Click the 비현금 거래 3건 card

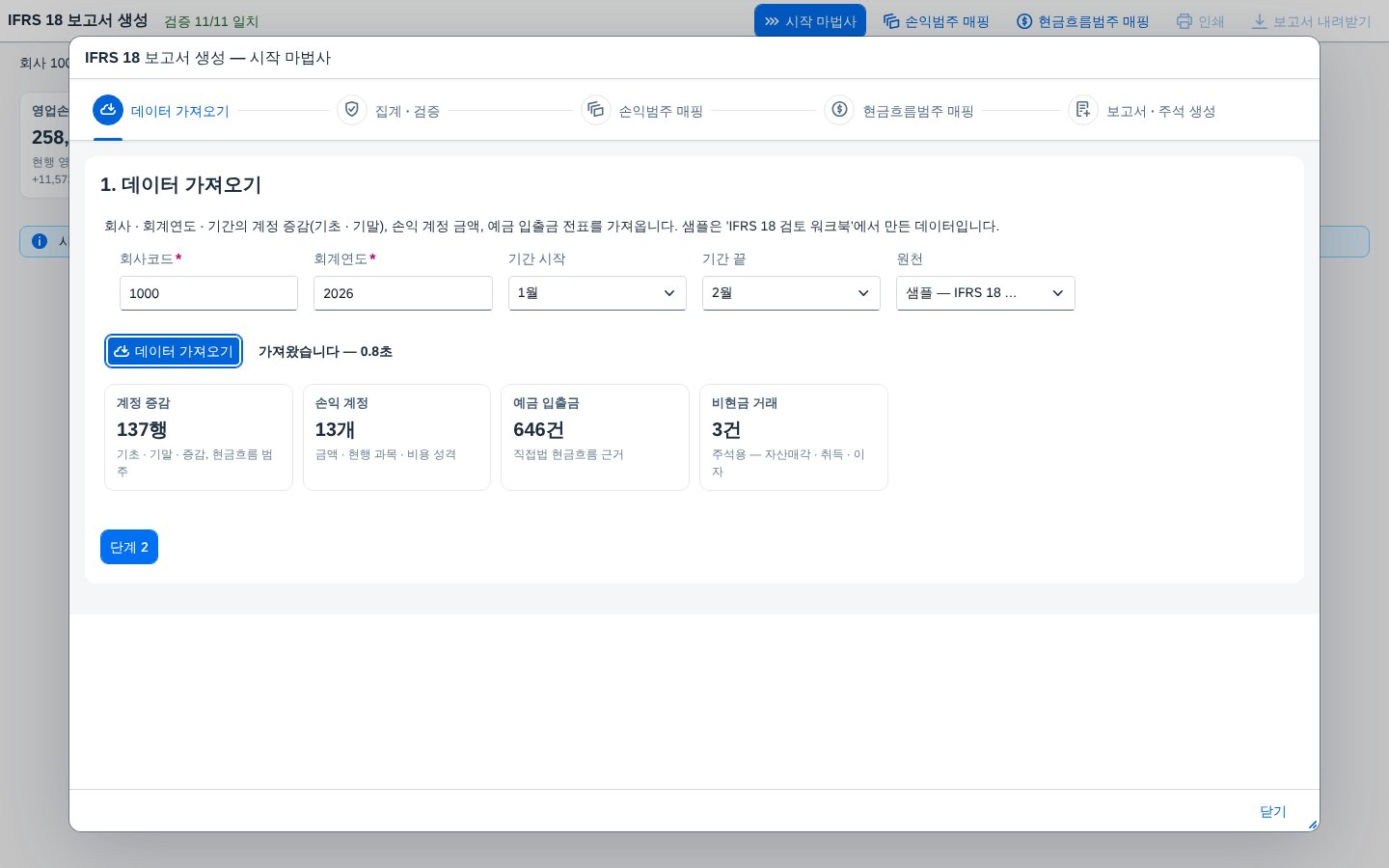(794, 437)
